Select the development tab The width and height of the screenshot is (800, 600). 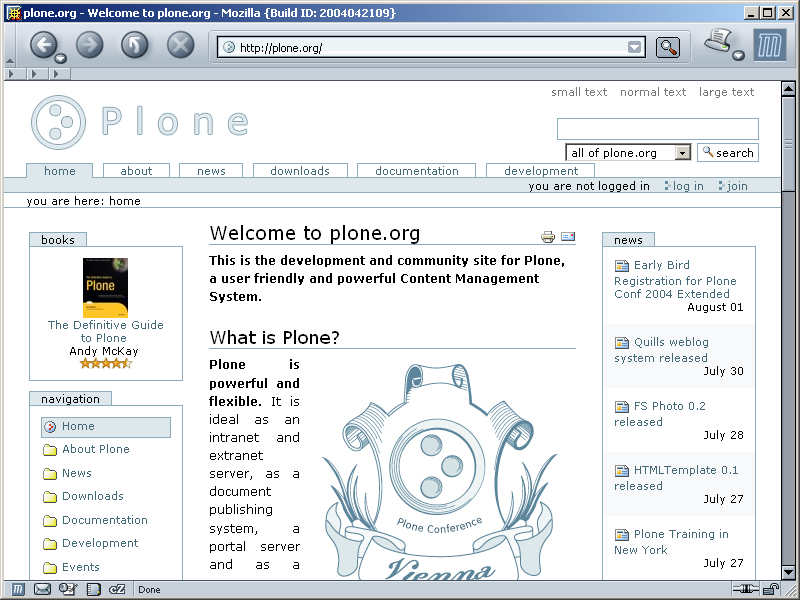tap(541, 171)
